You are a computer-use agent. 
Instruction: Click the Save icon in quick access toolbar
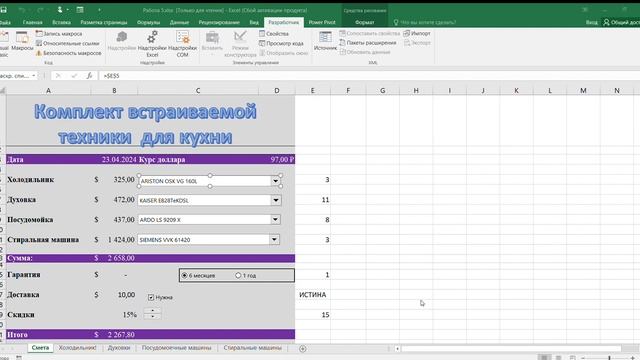pyautogui.click(x=3, y=10)
